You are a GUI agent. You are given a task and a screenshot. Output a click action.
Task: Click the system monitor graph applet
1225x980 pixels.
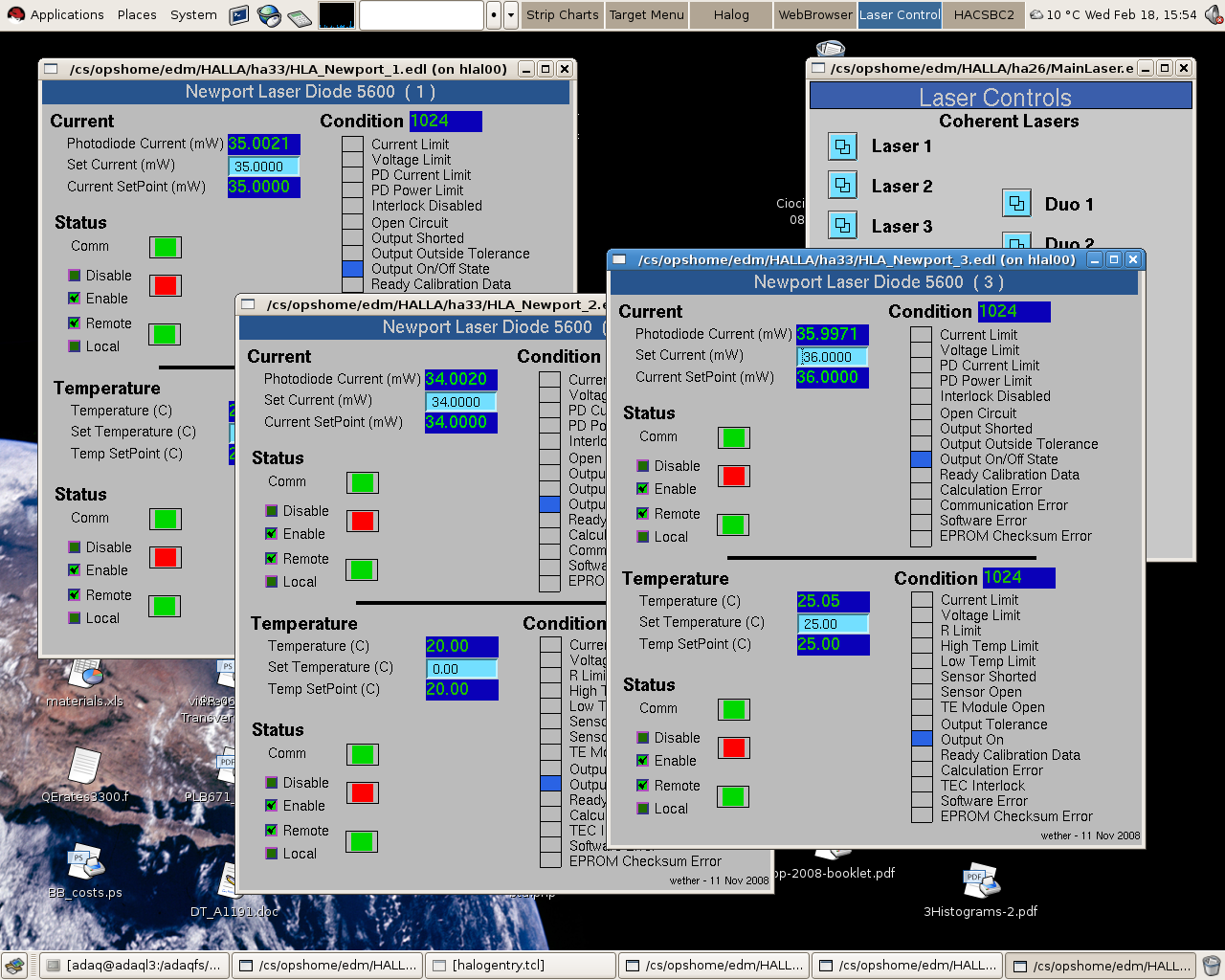[336, 14]
